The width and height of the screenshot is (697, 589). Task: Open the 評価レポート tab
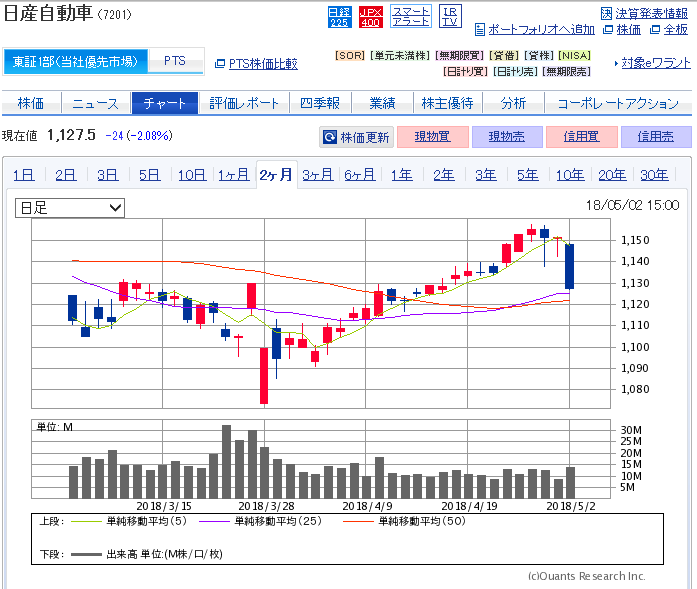pyautogui.click(x=244, y=103)
